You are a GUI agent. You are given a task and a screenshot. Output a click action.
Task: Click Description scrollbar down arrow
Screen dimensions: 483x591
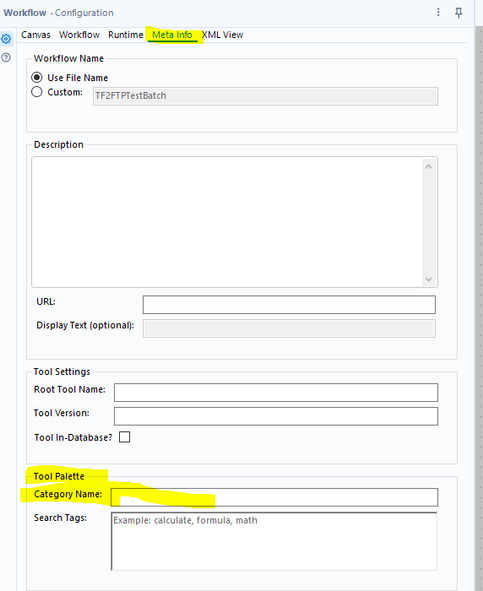[428, 279]
